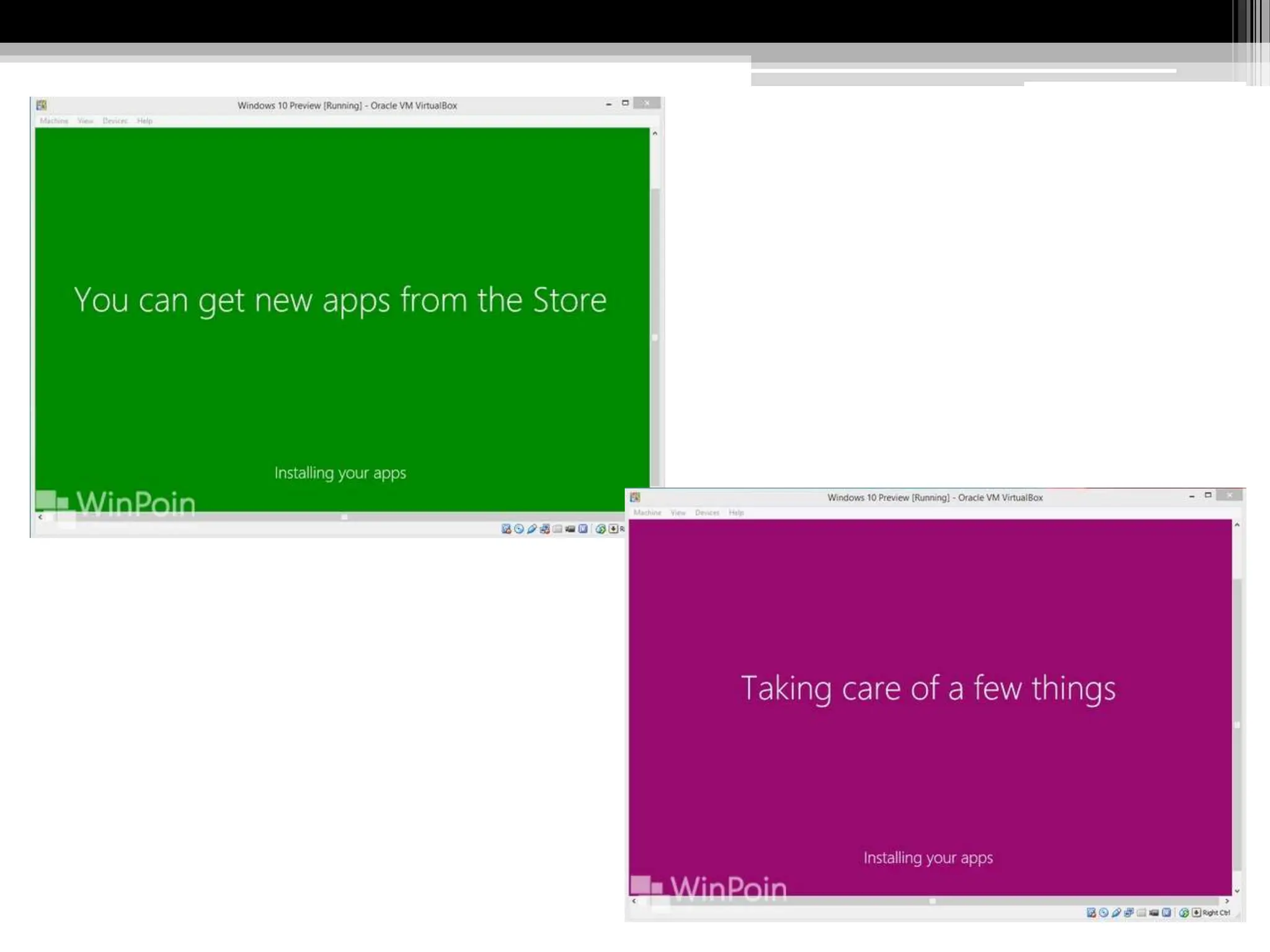This screenshot has width=1270, height=952.
Task: Click USB device icon in the green window's status bar
Action: (x=531, y=529)
